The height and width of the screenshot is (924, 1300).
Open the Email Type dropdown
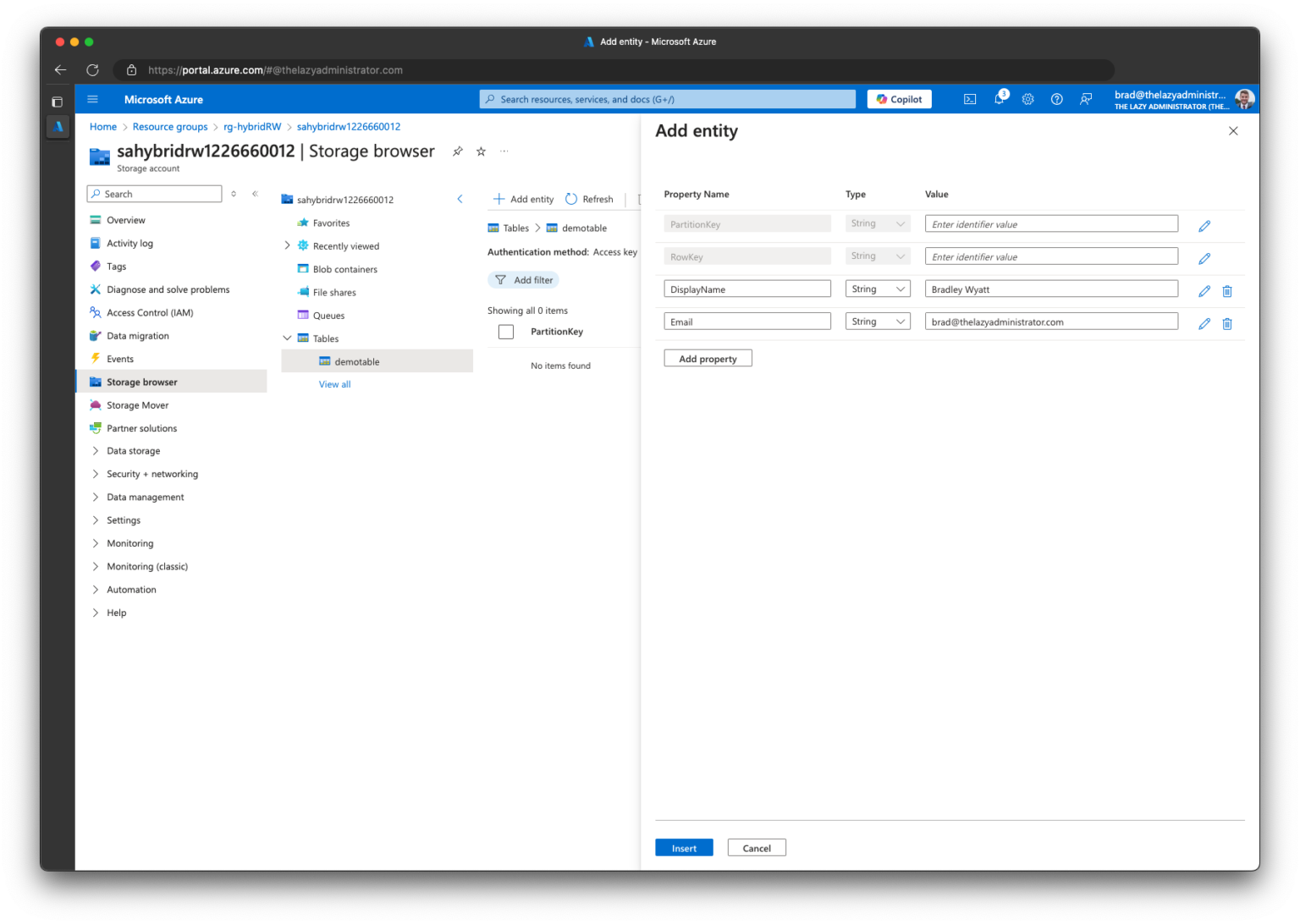pyautogui.click(x=878, y=322)
